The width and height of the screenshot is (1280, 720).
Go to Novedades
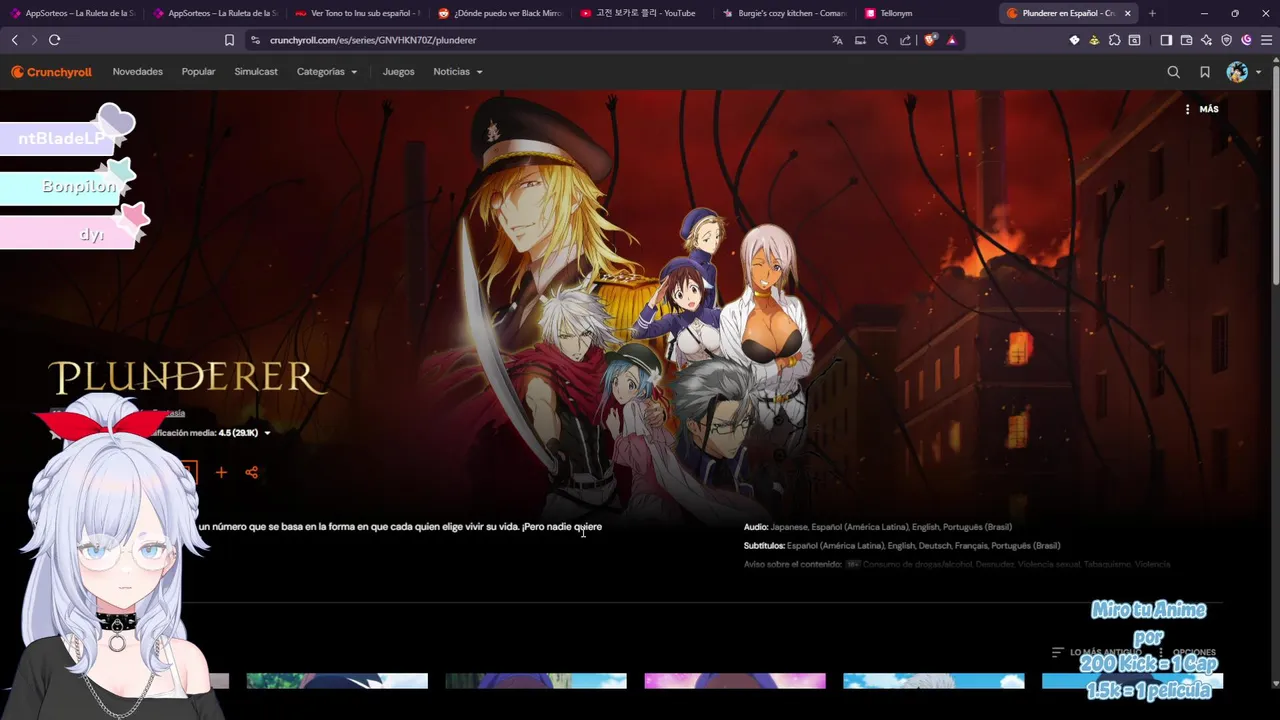[138, 72]
